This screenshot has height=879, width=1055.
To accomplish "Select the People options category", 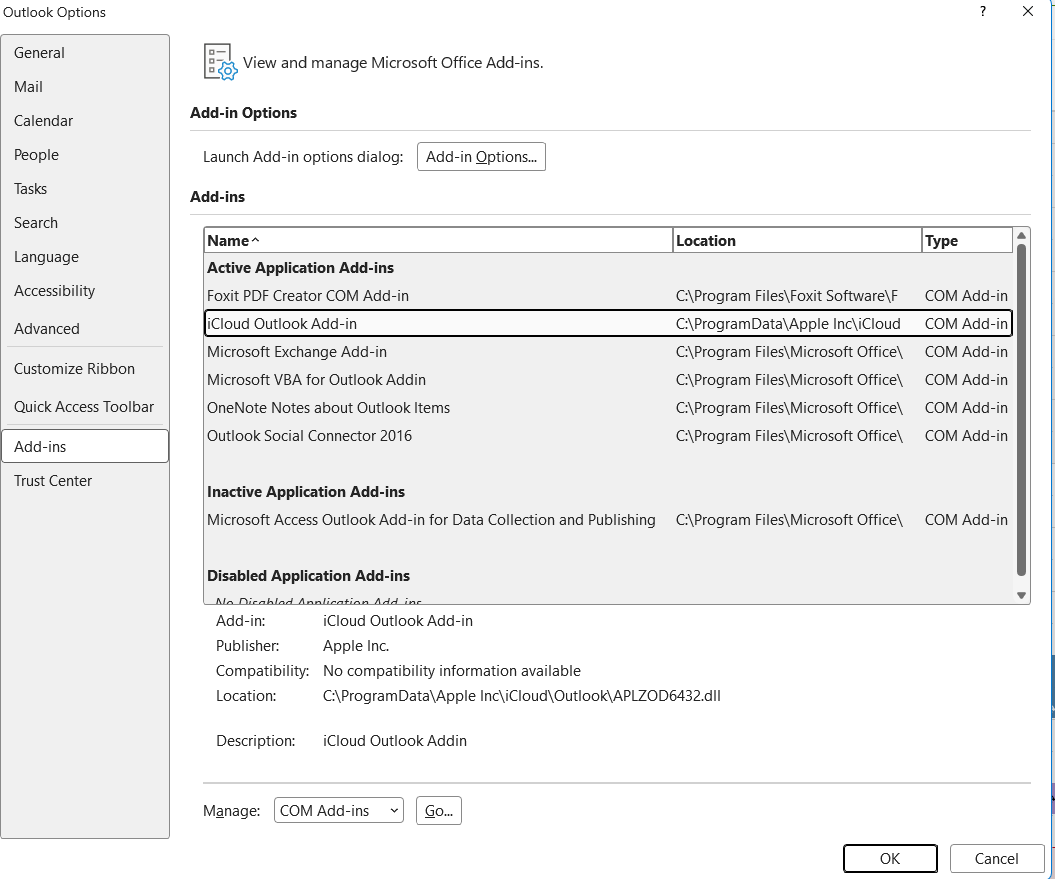I will [85, 155].
